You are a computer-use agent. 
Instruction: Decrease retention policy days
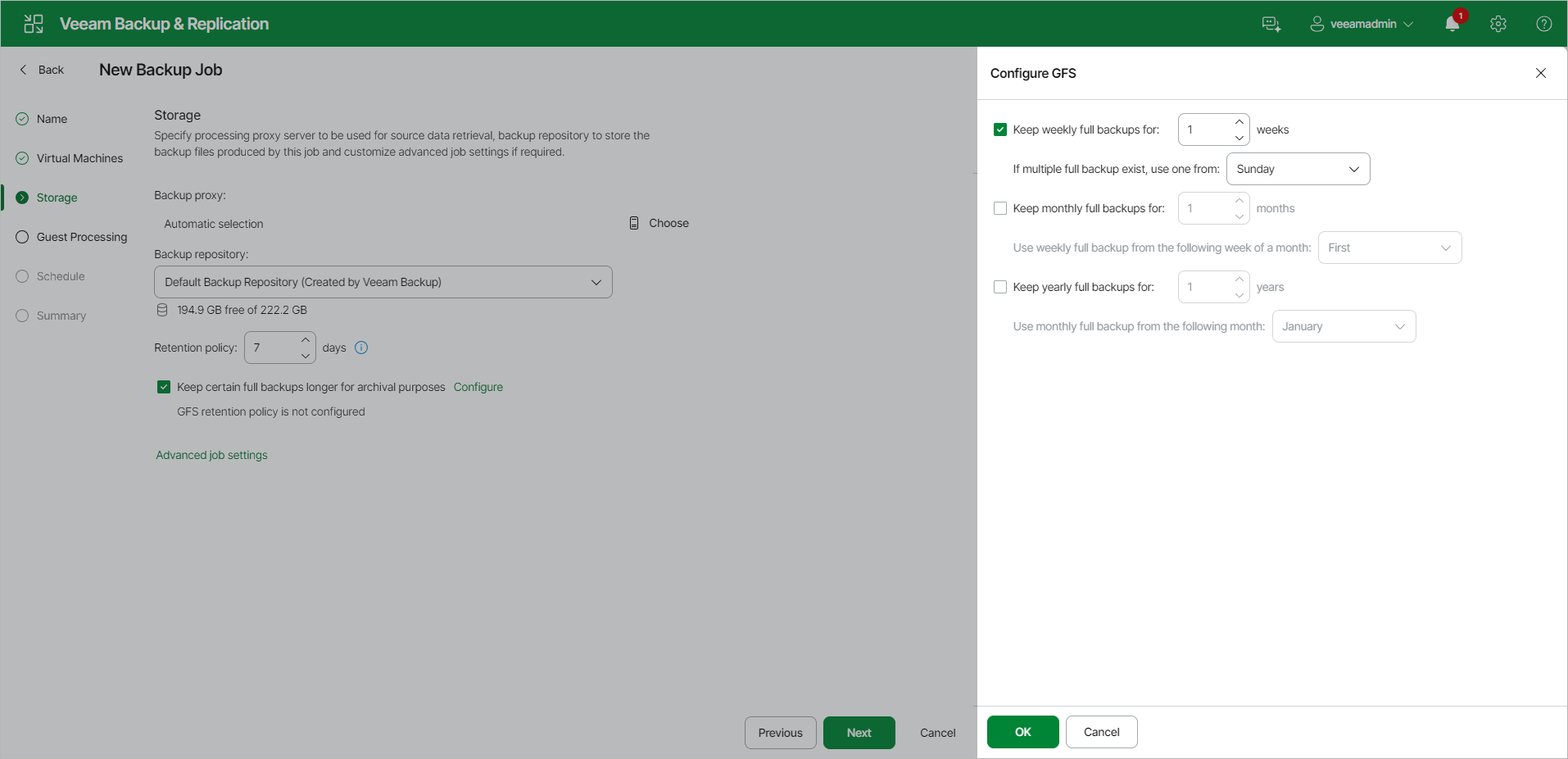tap(306, 356)
